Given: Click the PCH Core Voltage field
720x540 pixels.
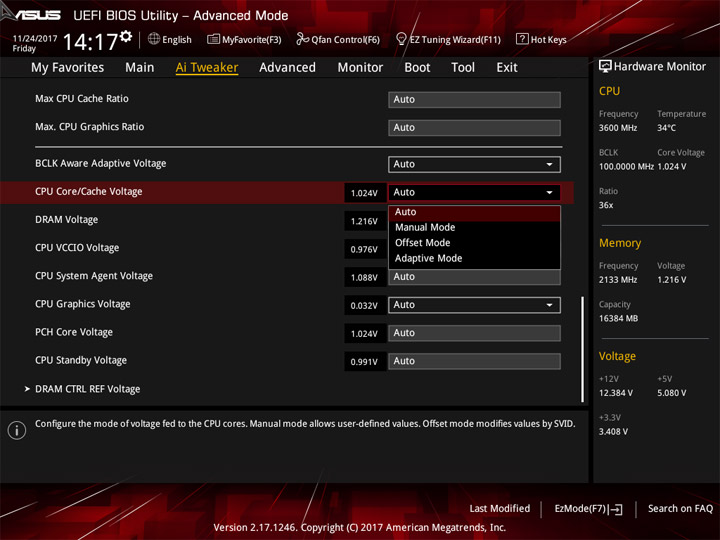Looking at the screenshot, I should click(474, 333).
